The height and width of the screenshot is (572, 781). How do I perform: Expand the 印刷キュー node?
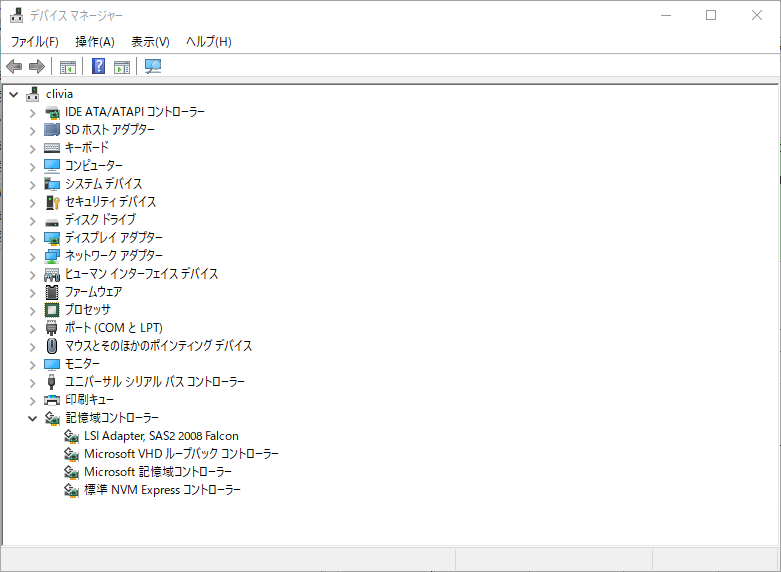pos(32,401)
